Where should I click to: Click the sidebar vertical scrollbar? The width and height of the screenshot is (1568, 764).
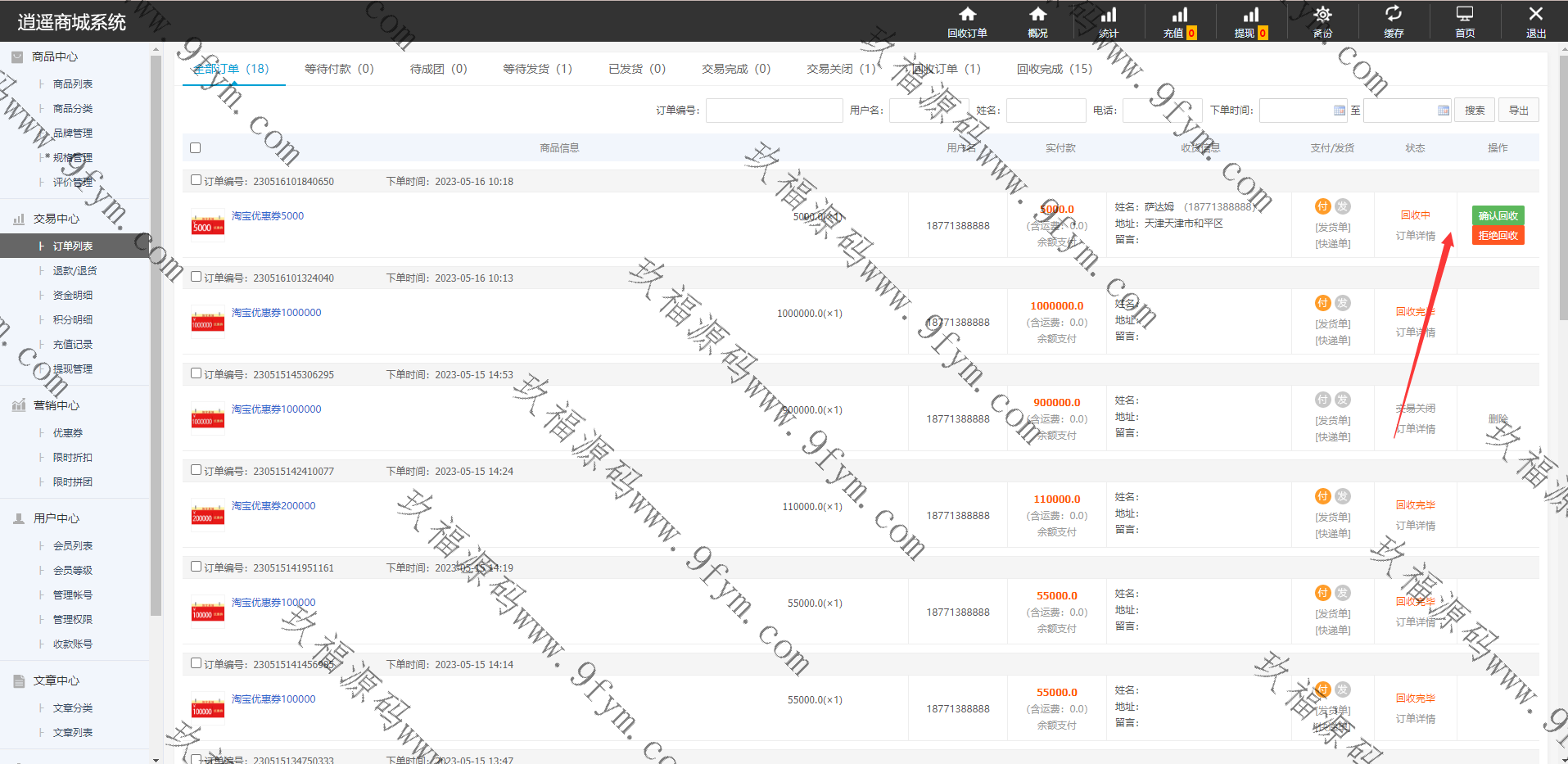click(156, 328)
